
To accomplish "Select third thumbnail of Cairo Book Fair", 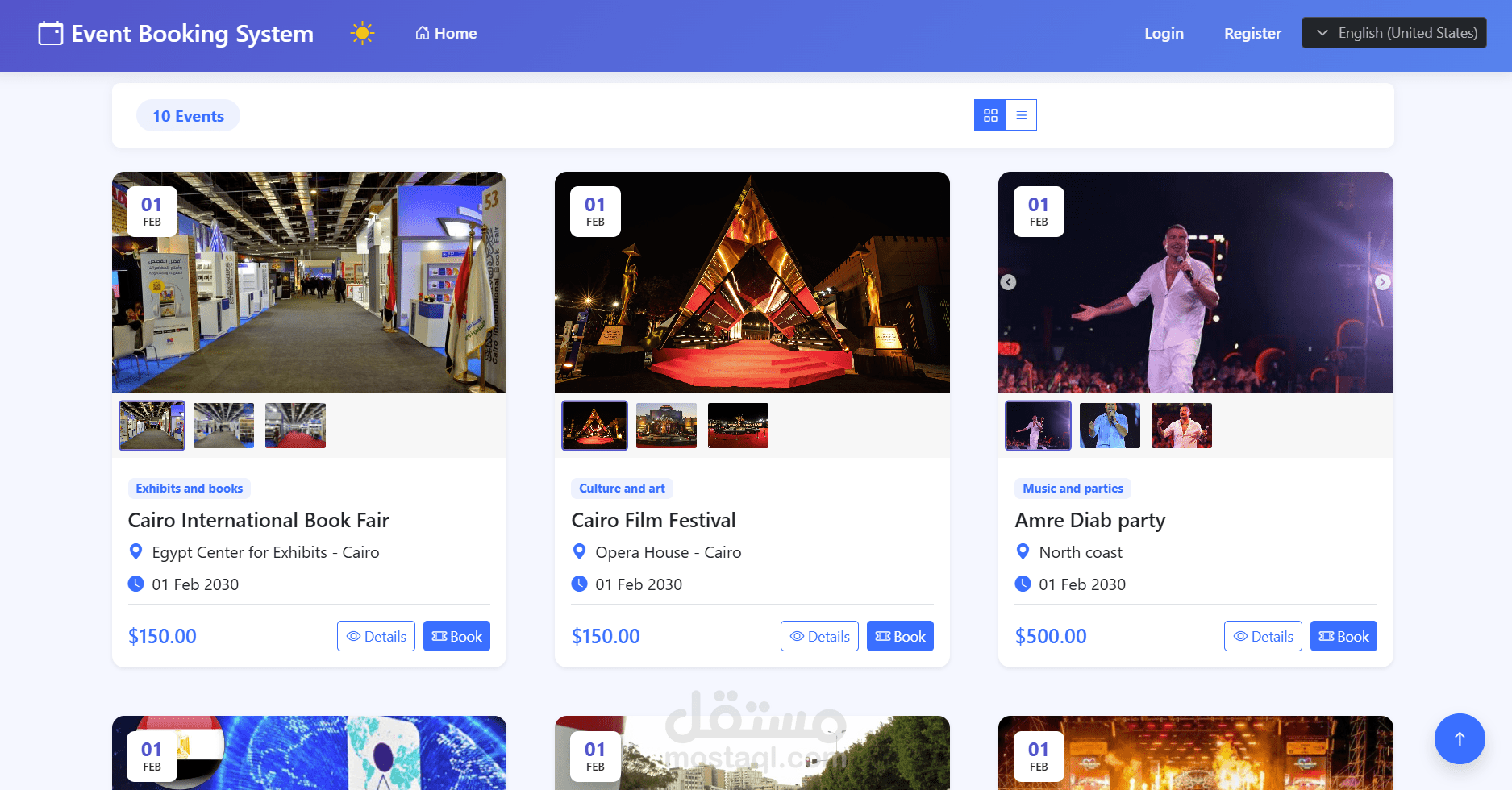I will click(295, 426).
